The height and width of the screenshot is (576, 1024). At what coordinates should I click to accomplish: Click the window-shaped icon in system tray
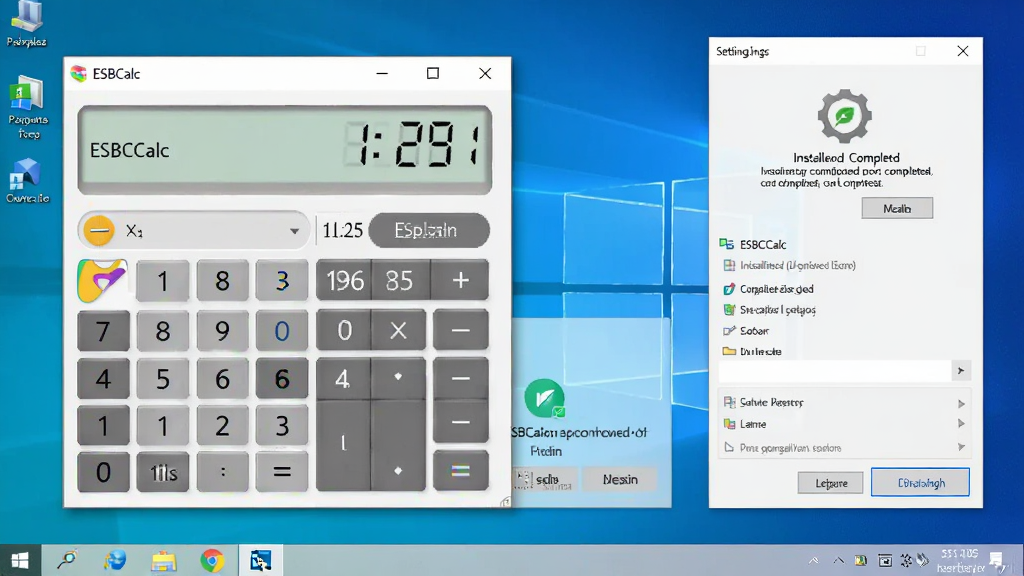pos(885,560)
